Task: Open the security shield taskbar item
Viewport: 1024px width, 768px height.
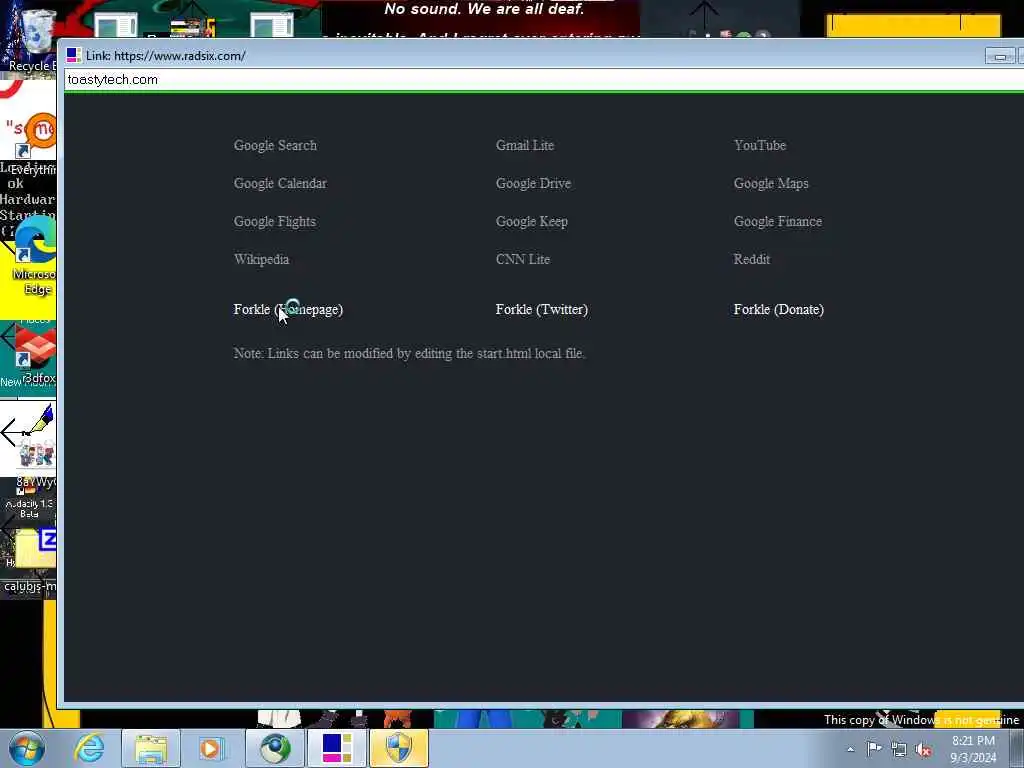Action: point(399,748)
